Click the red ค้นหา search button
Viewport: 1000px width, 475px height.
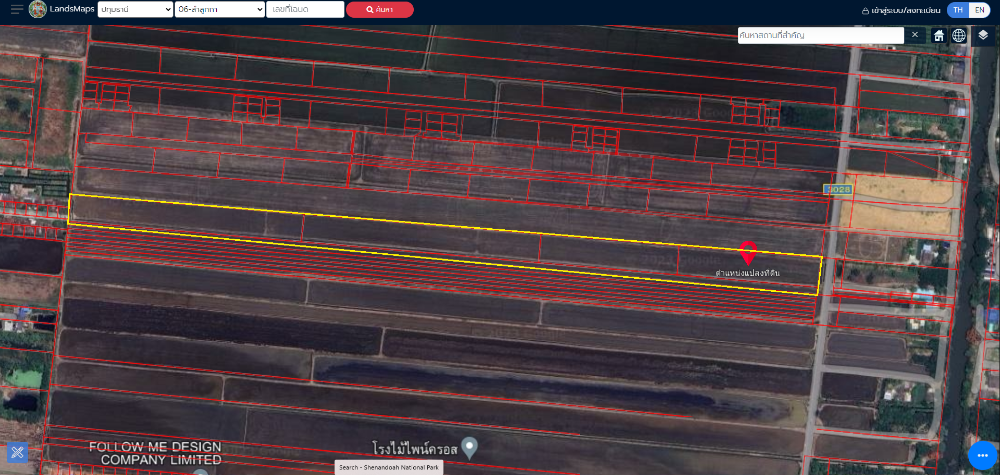379,10
